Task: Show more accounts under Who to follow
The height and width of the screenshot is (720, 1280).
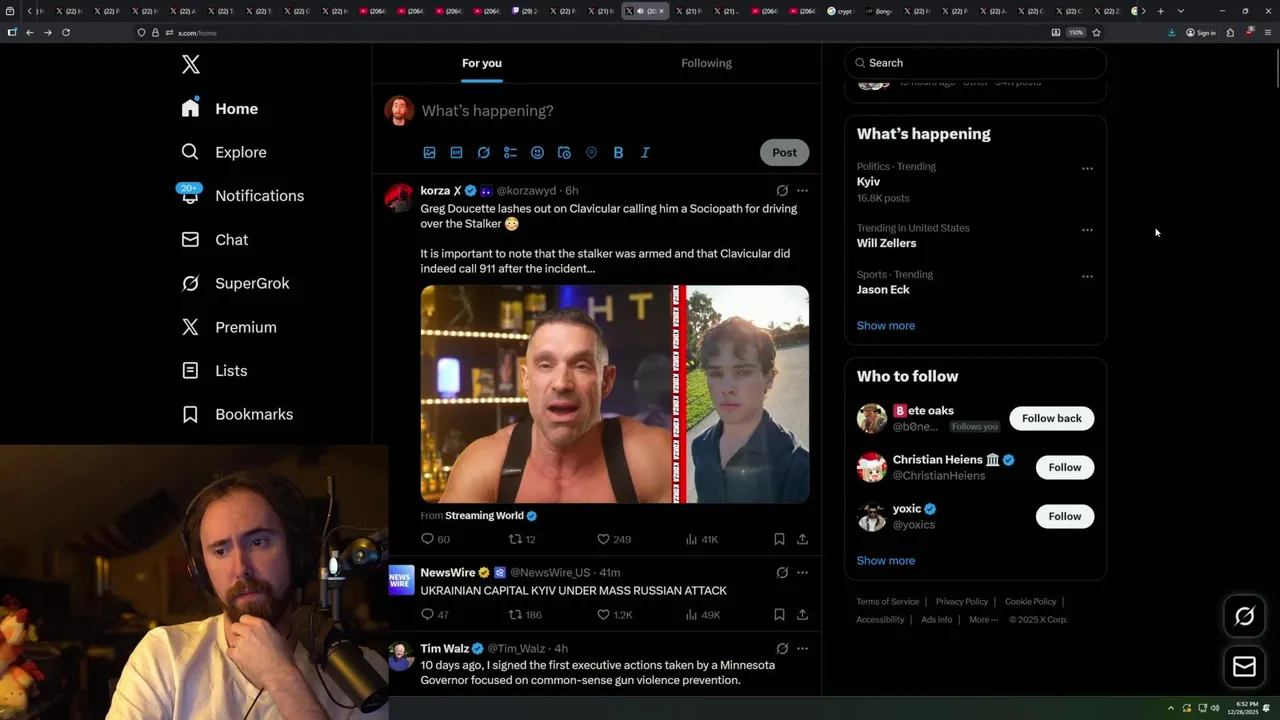Action: [886, 561]
